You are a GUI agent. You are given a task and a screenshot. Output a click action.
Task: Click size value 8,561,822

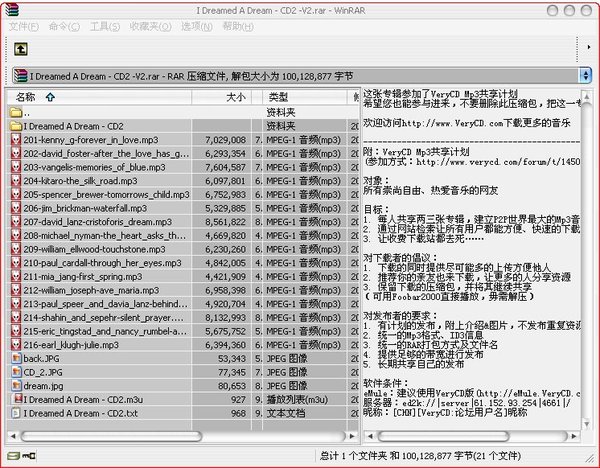pyautogui.click(x=225, y=222)
